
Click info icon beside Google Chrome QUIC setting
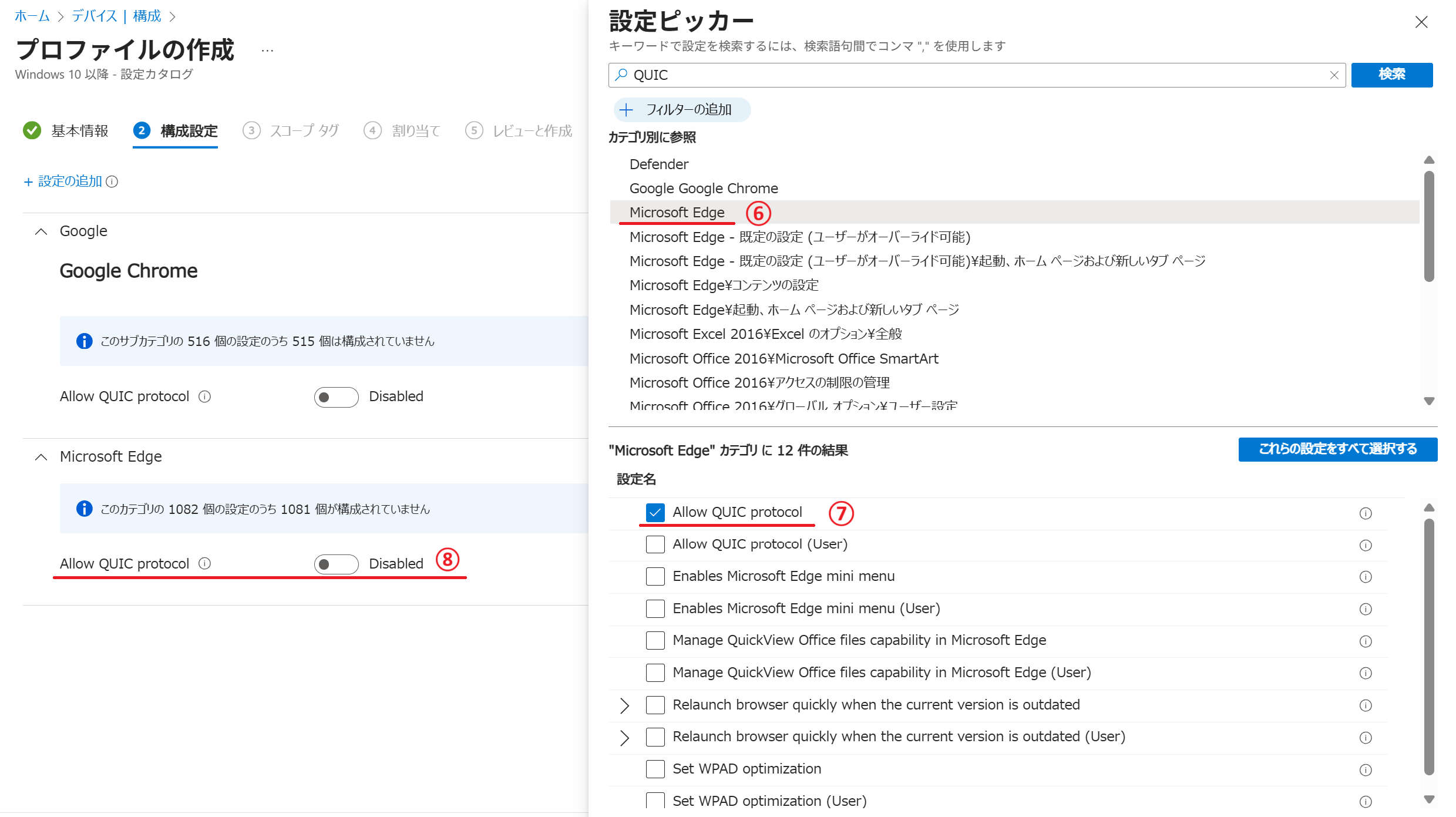204,396
